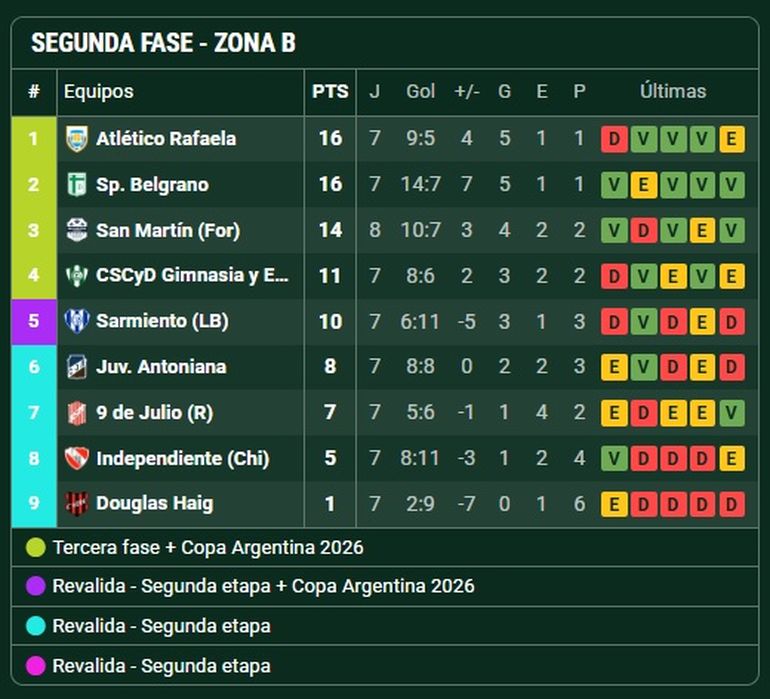Click 9 de Julio's latest green V result
The height and width of the screenshot is (699, 770).
(732, 412)
